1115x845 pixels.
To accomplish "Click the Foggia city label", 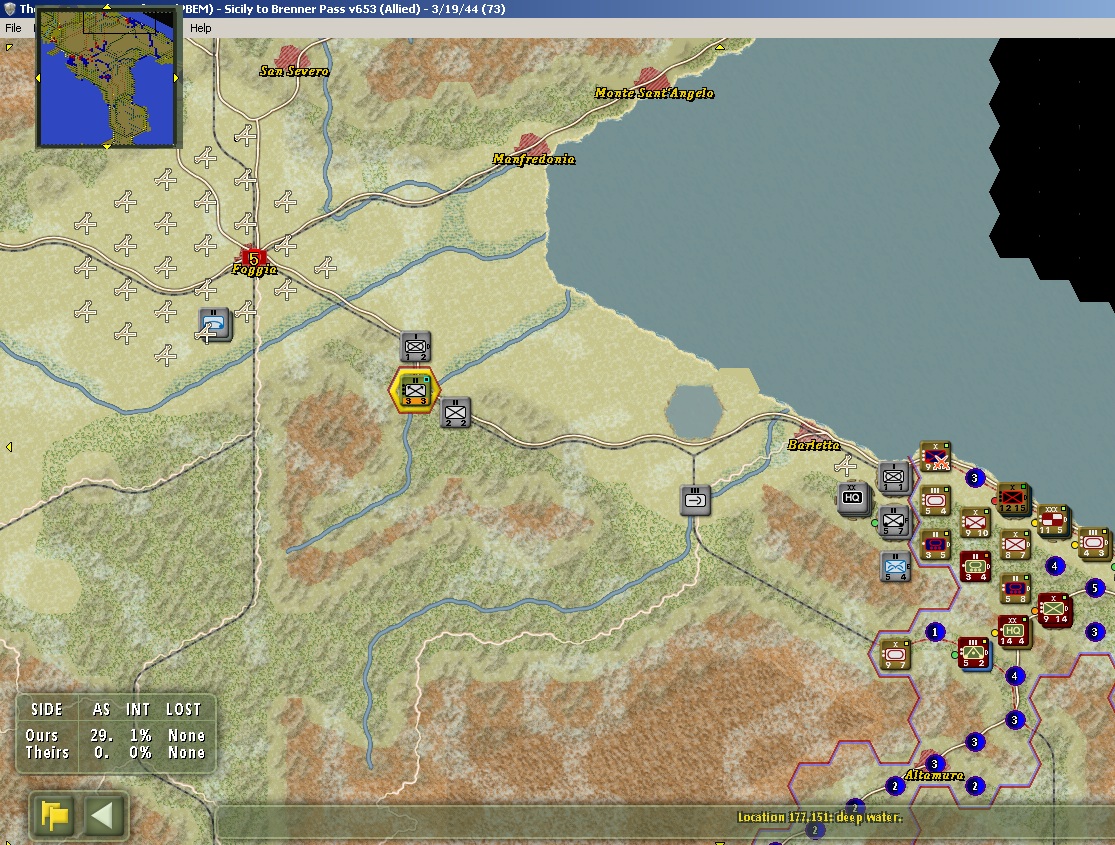I will [x=254, y=270].
